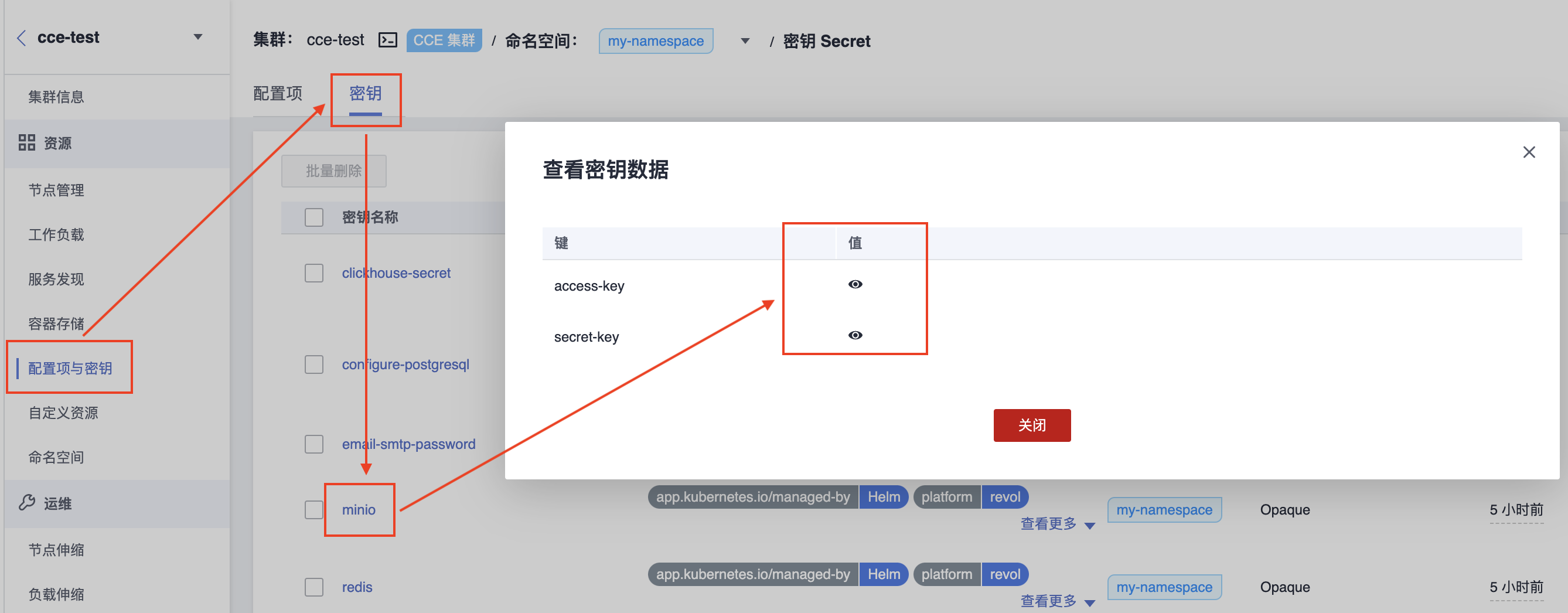Click 5 小时前 timestamp in minio row
This screenshot has width=1568, height=613.
pos(1516,509)
